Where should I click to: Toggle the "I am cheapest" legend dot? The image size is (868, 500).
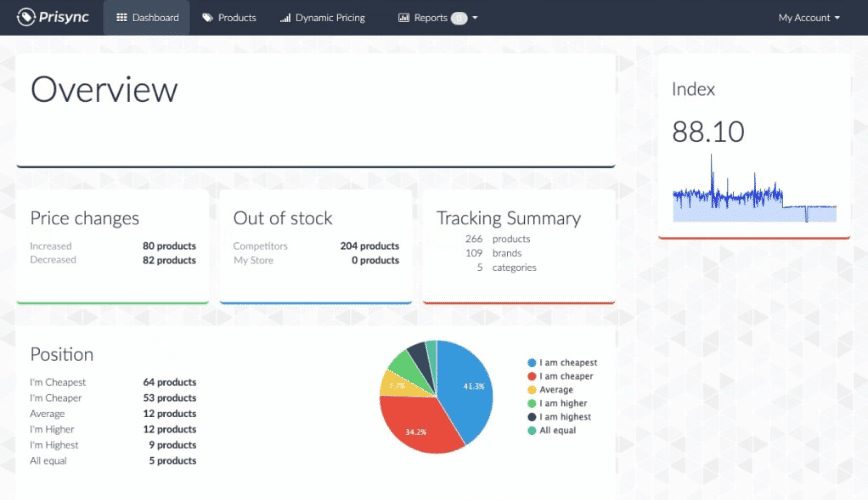pos(531,363)
